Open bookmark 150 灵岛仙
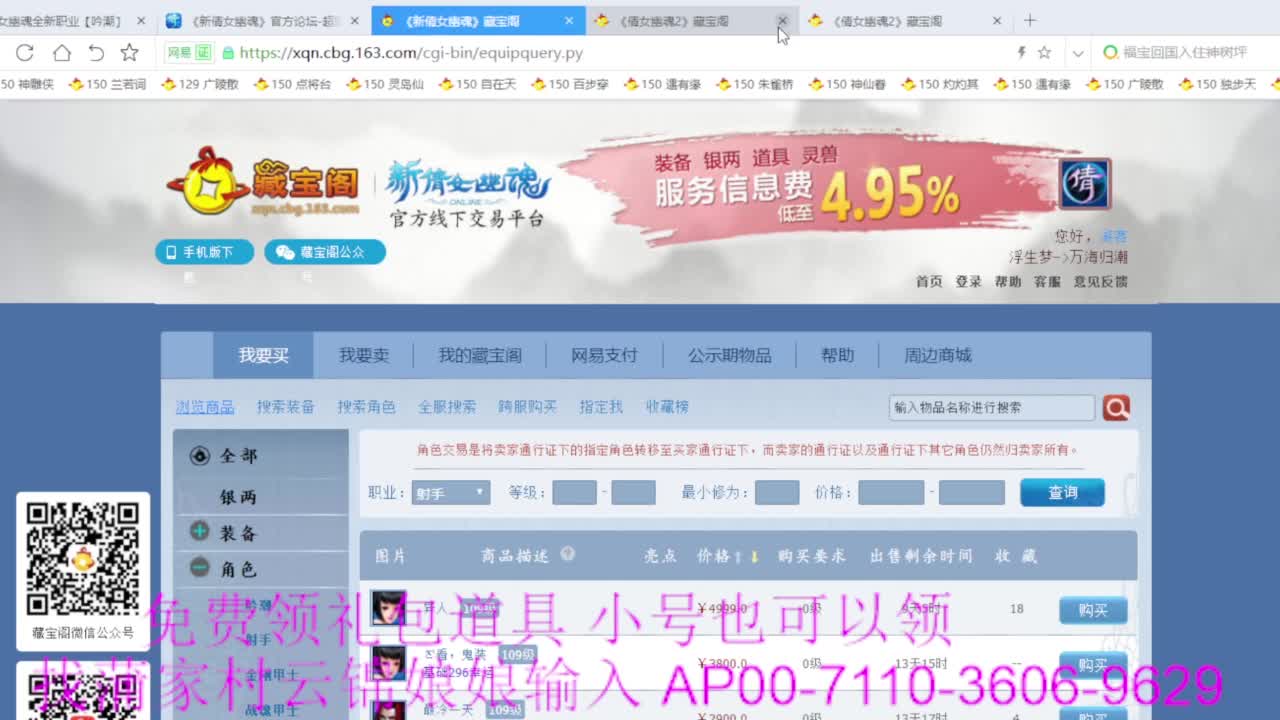Viewport: 1280px width, 720px height. [x=385, y=84]
